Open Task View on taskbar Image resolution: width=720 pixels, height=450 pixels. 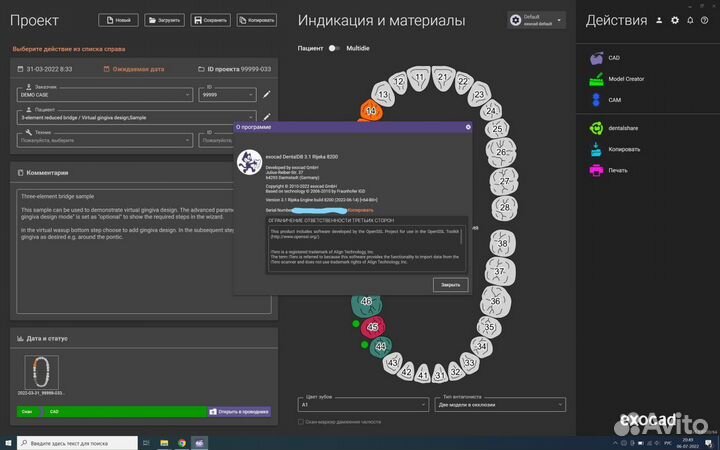pos(146,443)
